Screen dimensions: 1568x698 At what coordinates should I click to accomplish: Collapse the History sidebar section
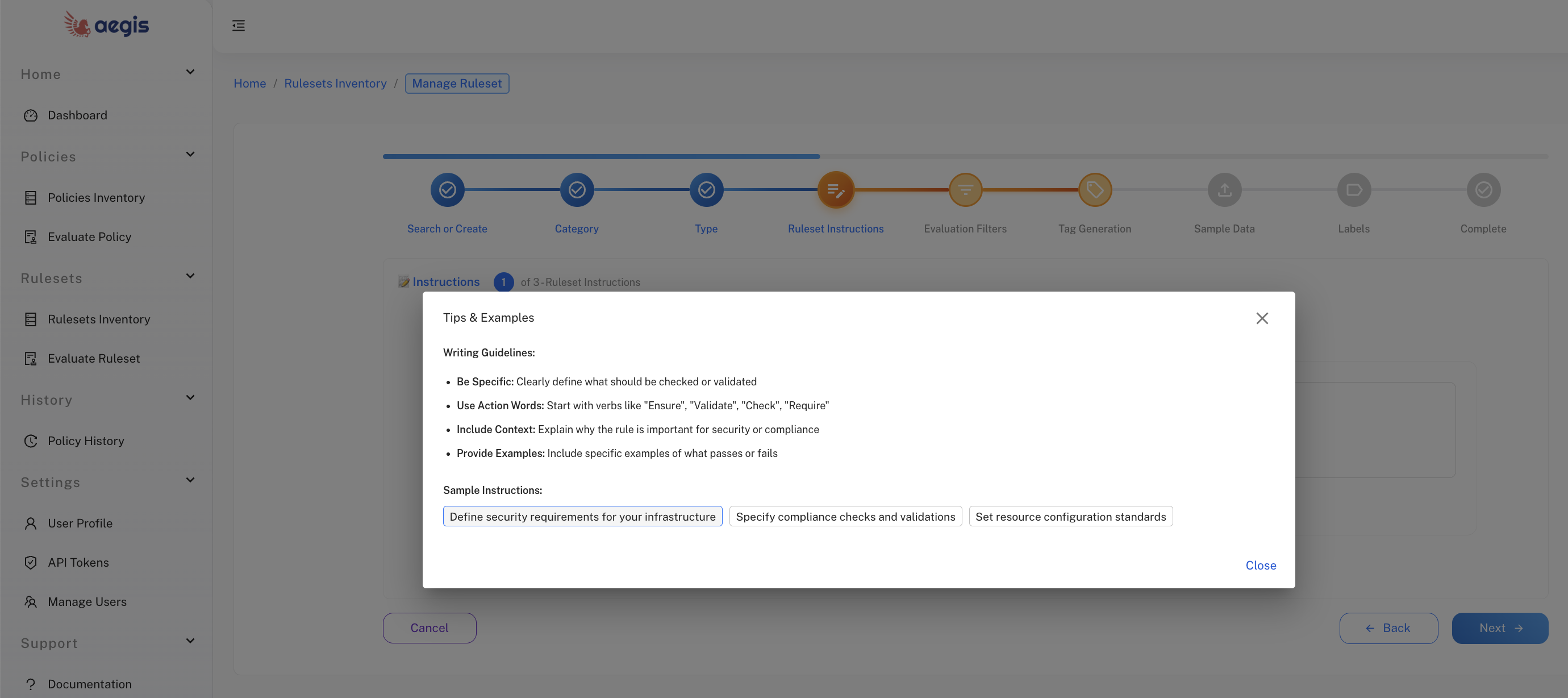190,398
